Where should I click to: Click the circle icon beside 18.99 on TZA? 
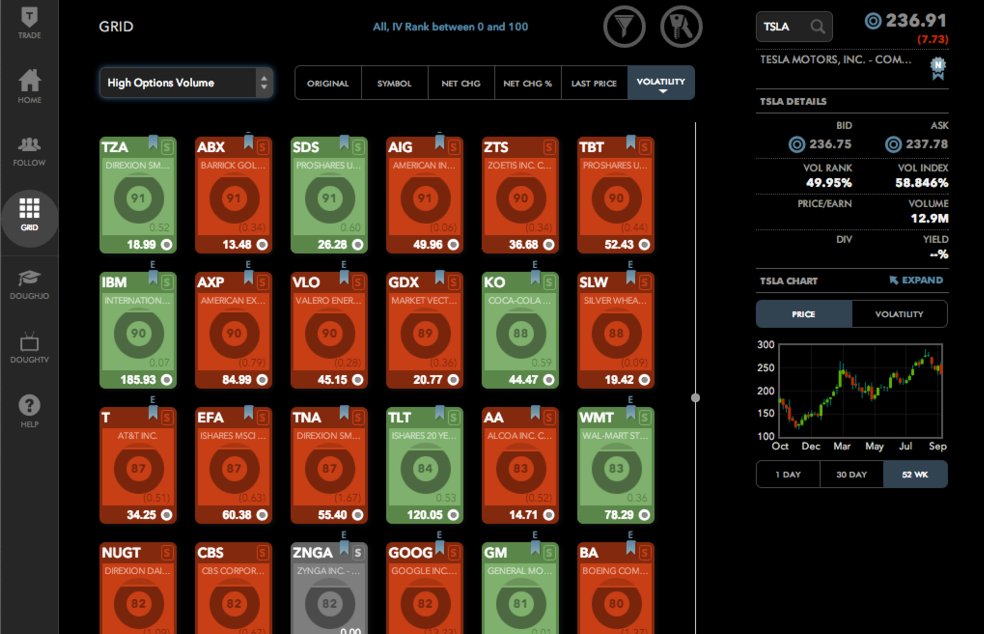pos(167,245)
